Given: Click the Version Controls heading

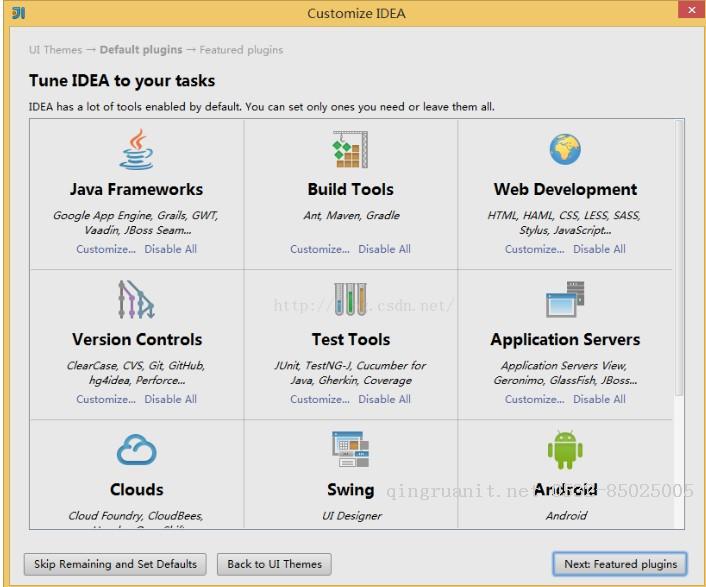Looking at the screenshot, I should 137,339.
